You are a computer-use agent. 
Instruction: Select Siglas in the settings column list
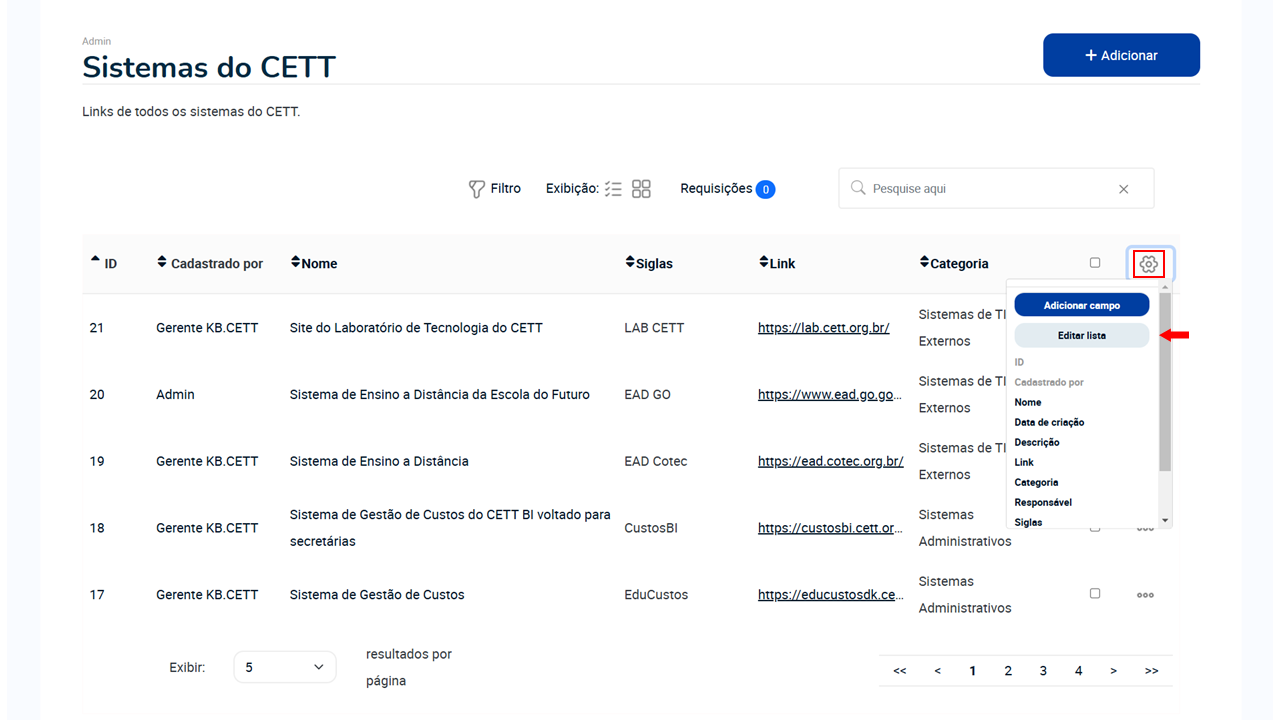click(1028, 522)
